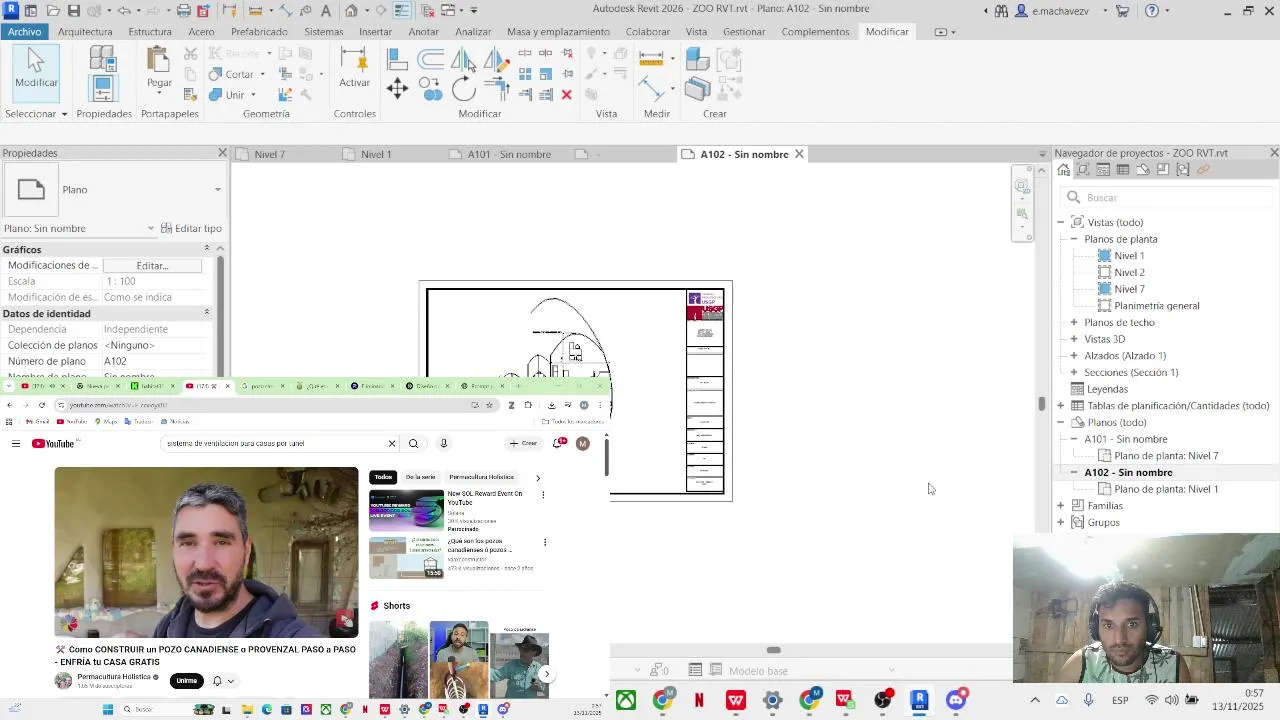This screenshot has width=1280, height=720.
Task: Close the A102 - Sin nombre tab
Action: pos(799,154)
